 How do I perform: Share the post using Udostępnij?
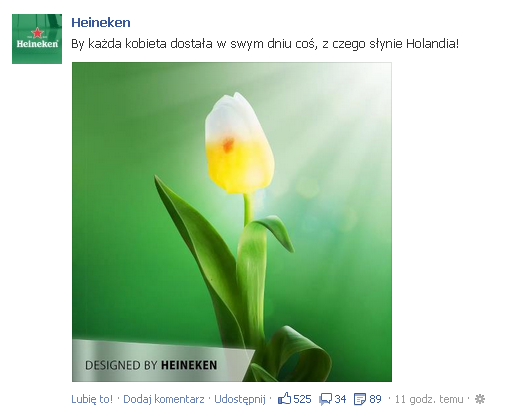point(240,399)
